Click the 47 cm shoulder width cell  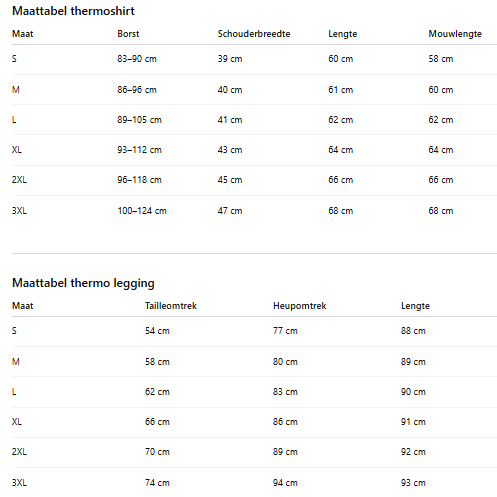[x=230, y=211]
